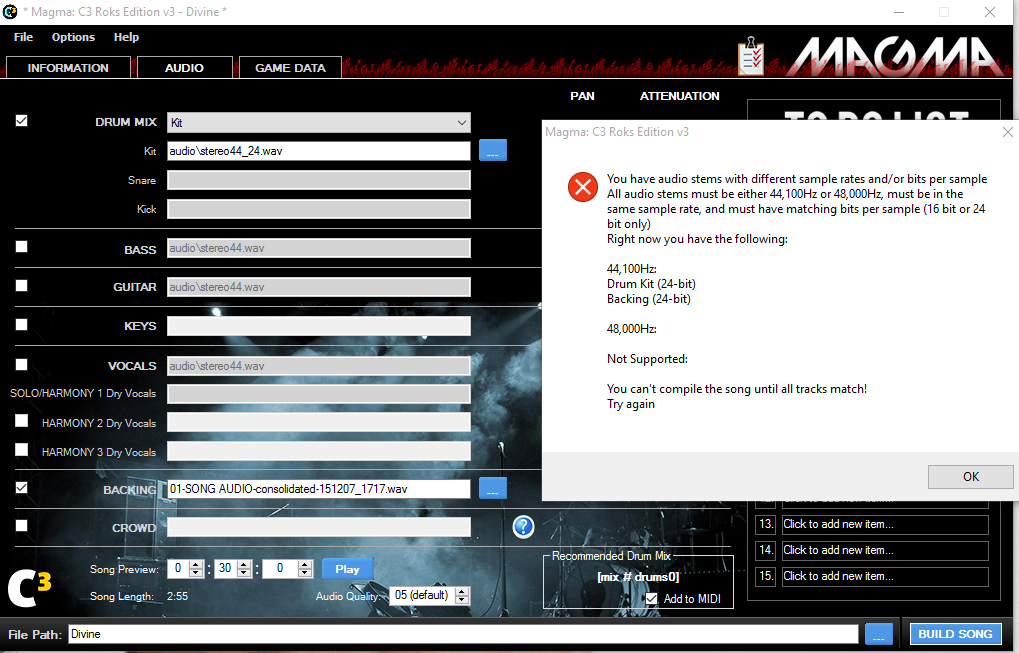This screenshot has width=1019, height=653.
Task: Open the File menu
Action: (x=23, y=37)
